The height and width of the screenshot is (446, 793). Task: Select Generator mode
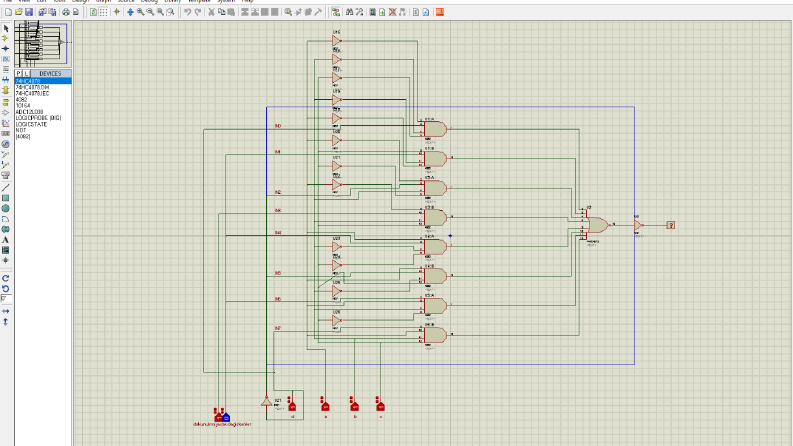coord(6,144)
